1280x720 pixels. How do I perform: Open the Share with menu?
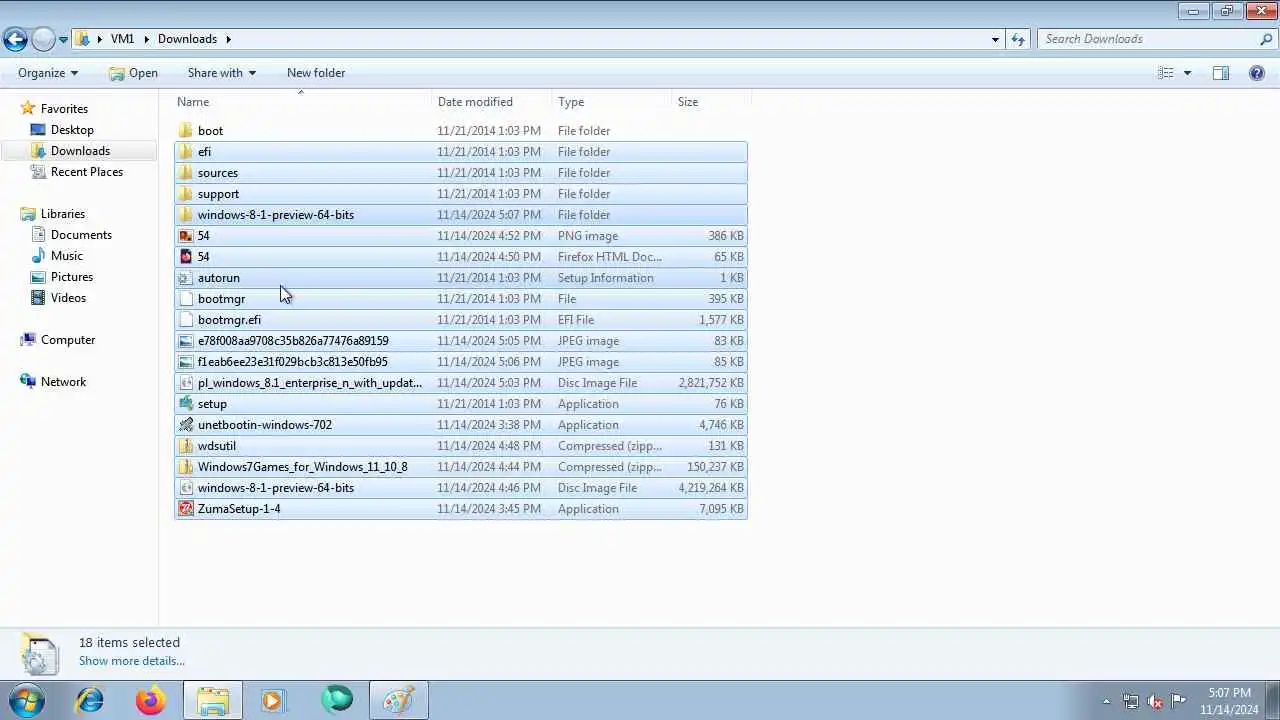(x=221, y=73)
